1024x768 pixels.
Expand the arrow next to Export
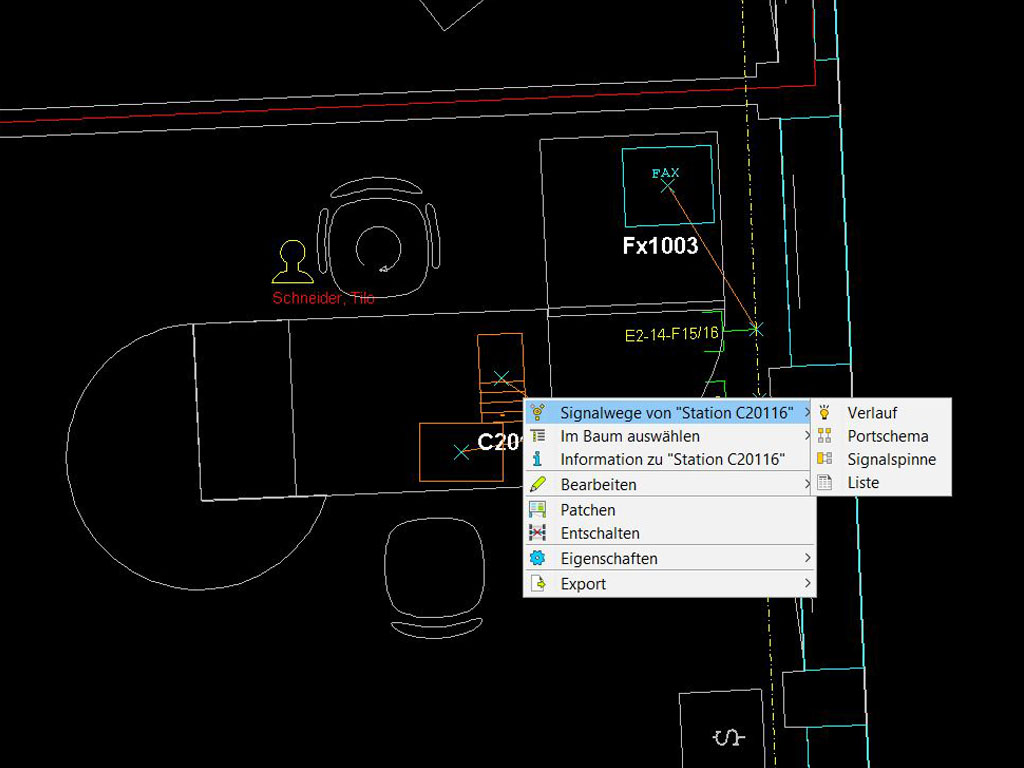pos(808,583)
